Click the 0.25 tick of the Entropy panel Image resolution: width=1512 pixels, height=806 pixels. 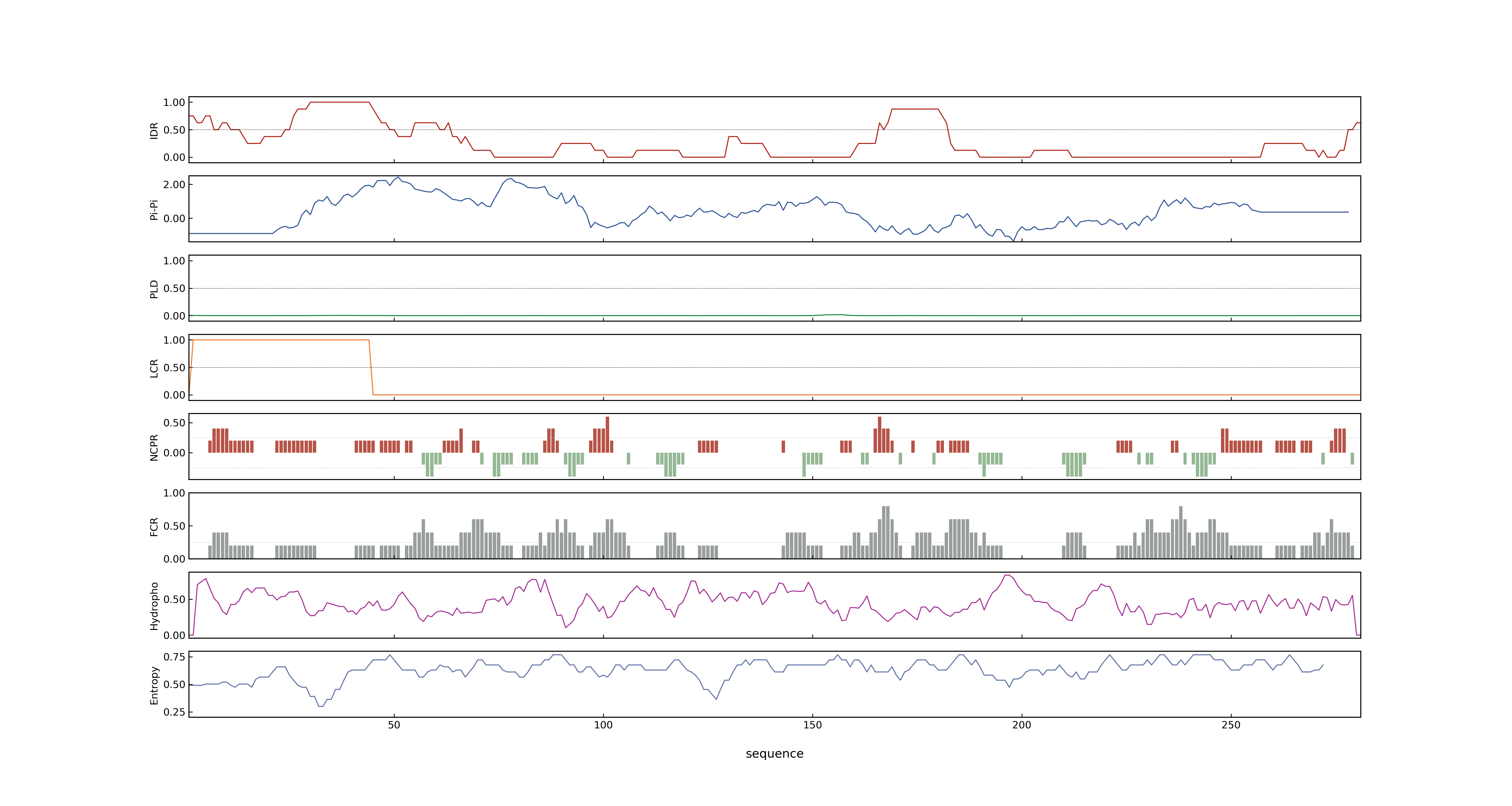point(174,712)
